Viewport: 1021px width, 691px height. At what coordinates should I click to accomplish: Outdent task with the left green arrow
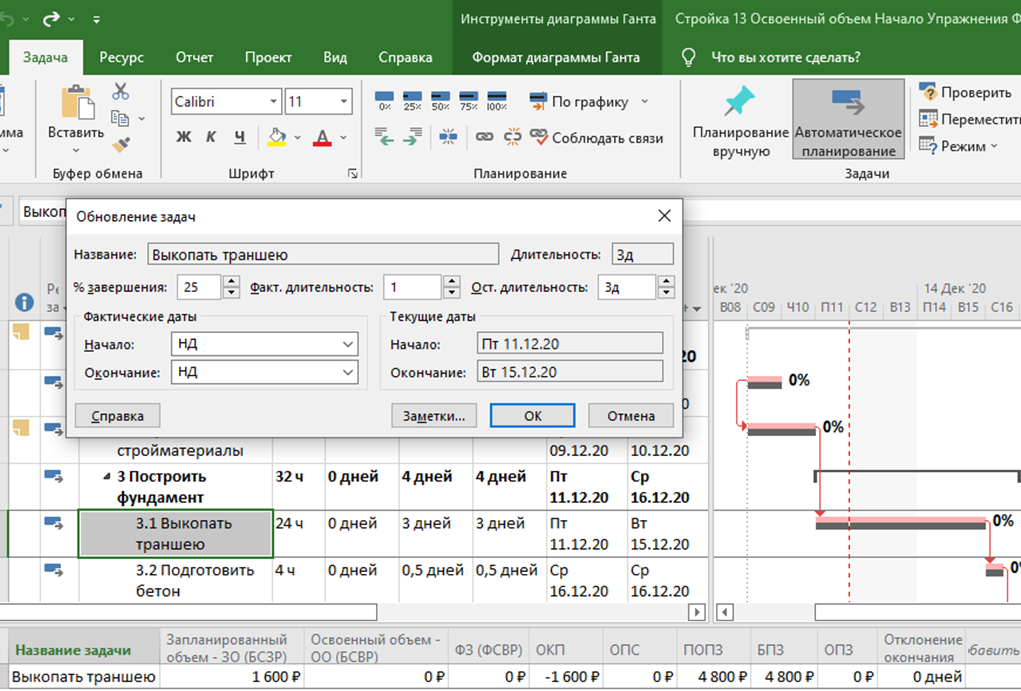385,137
